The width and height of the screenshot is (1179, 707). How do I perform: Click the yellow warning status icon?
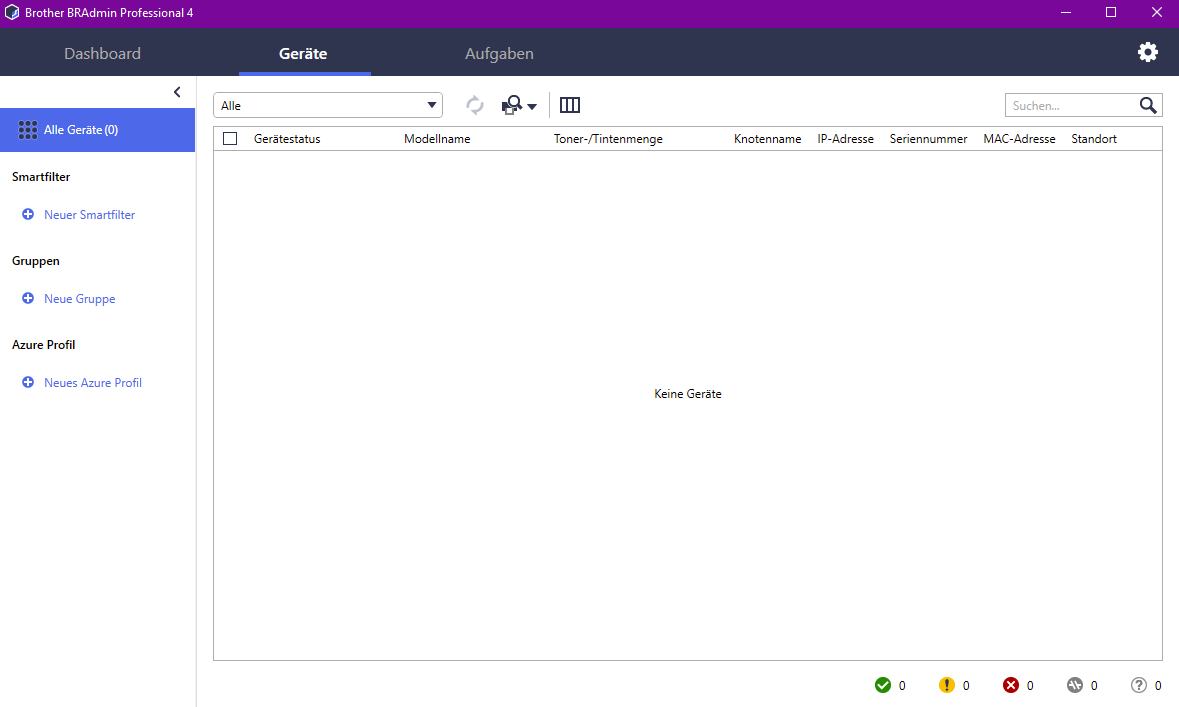pos(947,685)
